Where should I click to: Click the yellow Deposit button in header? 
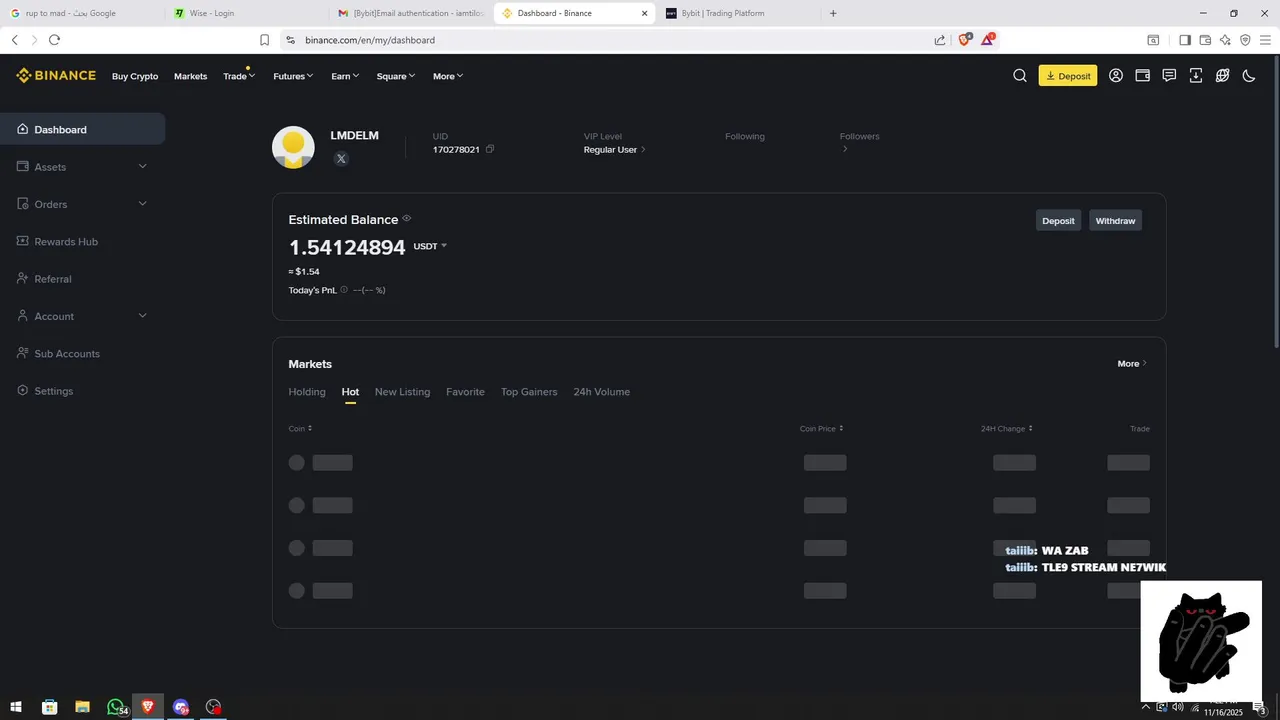click(x=1068, y=76)
